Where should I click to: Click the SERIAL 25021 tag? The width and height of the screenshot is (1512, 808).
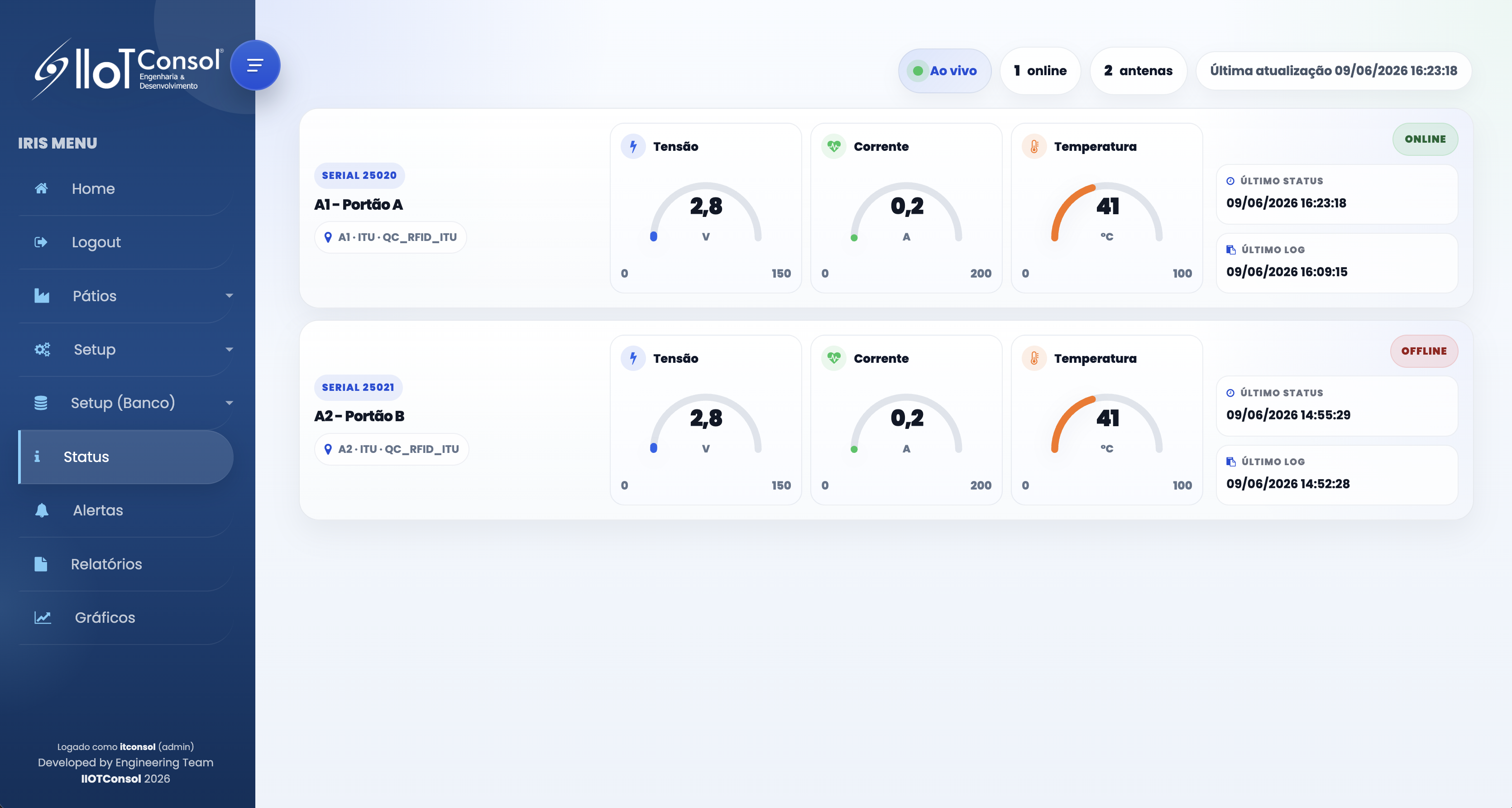[358, 388]
